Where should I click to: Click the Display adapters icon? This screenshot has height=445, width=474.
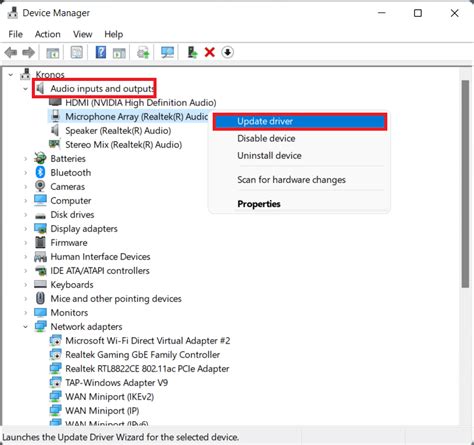[x=40, y=228]
